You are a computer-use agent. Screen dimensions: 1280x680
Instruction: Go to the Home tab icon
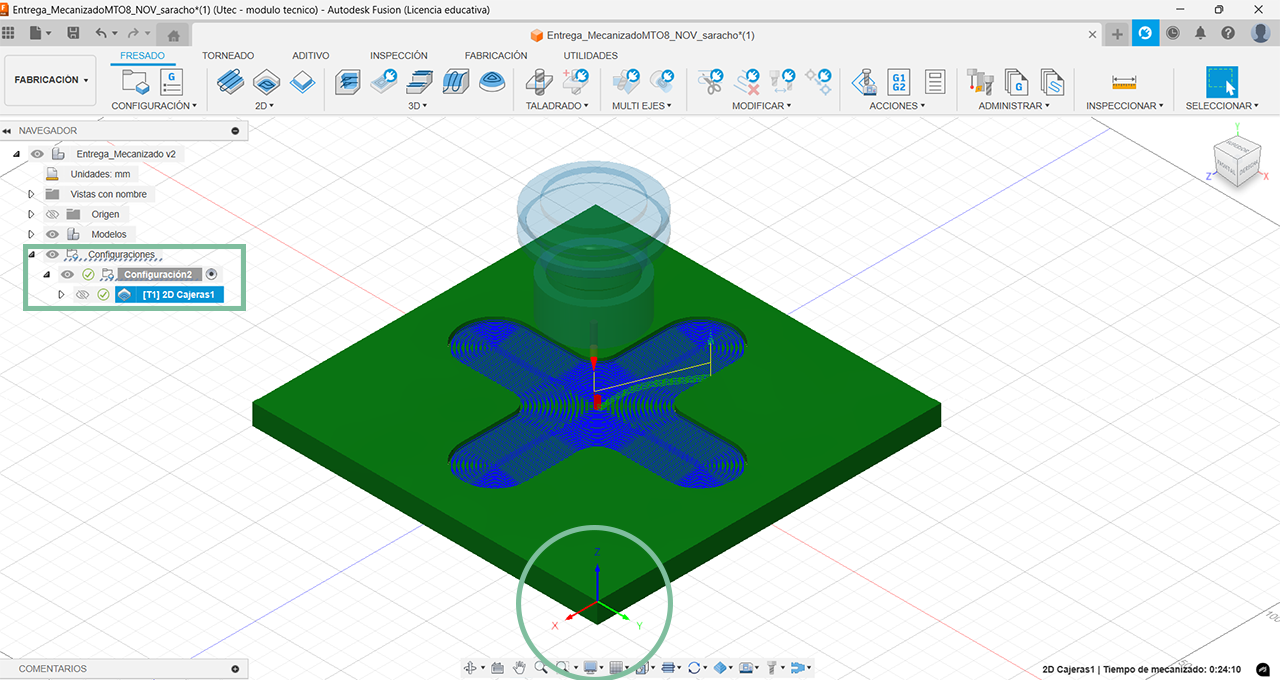point(173,36)
